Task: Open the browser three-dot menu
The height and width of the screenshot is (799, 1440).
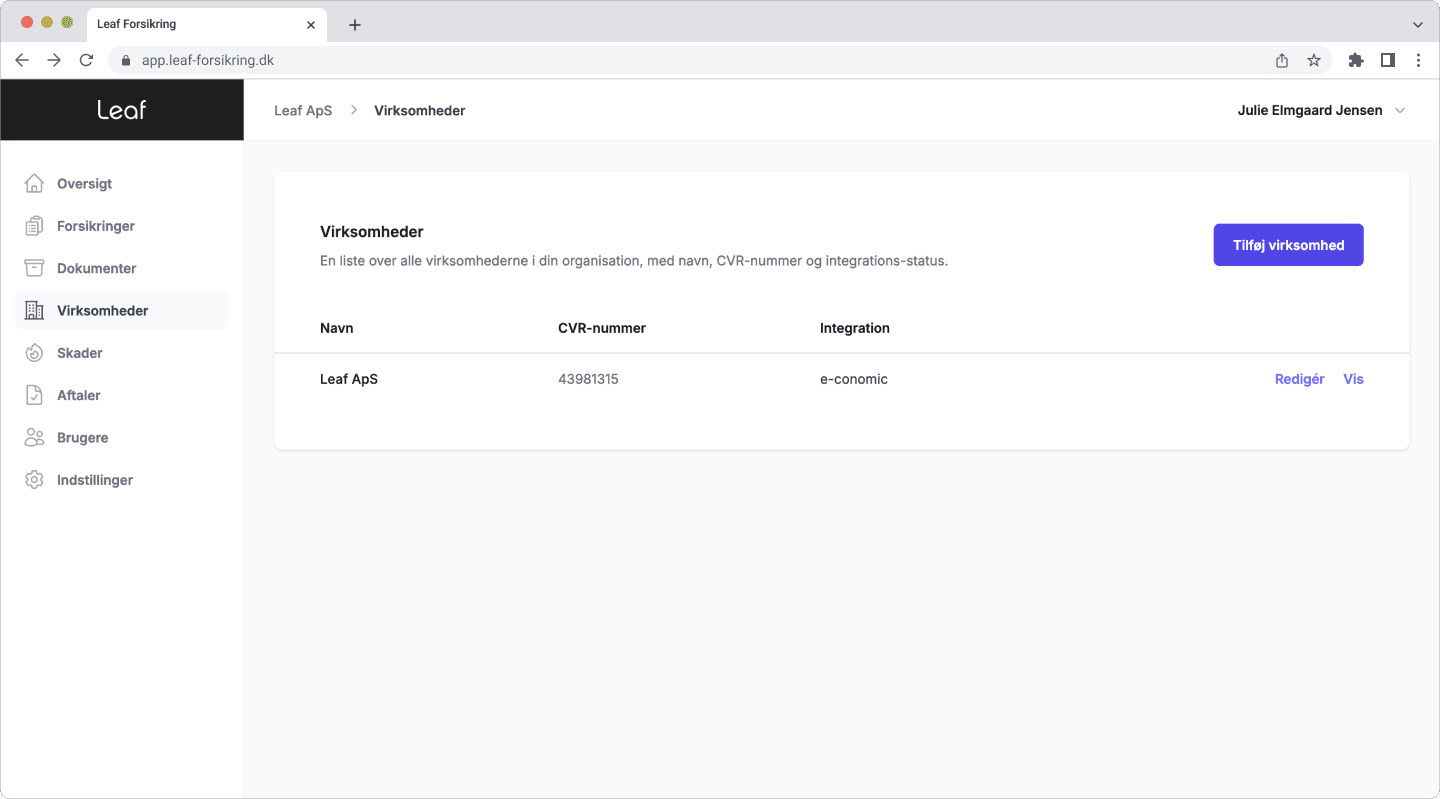Action: 1418,60
